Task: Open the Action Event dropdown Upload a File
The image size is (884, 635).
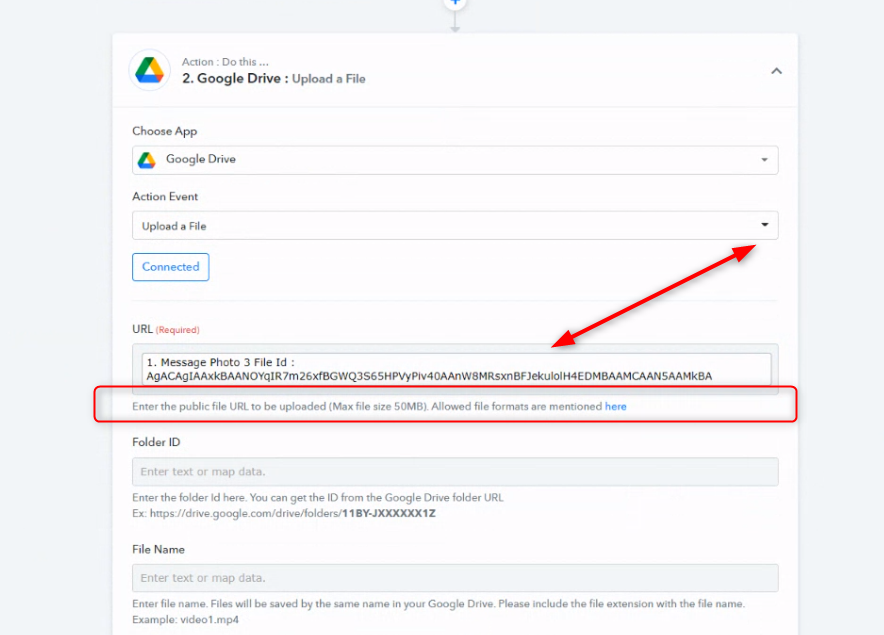Action: coord(455,226)
